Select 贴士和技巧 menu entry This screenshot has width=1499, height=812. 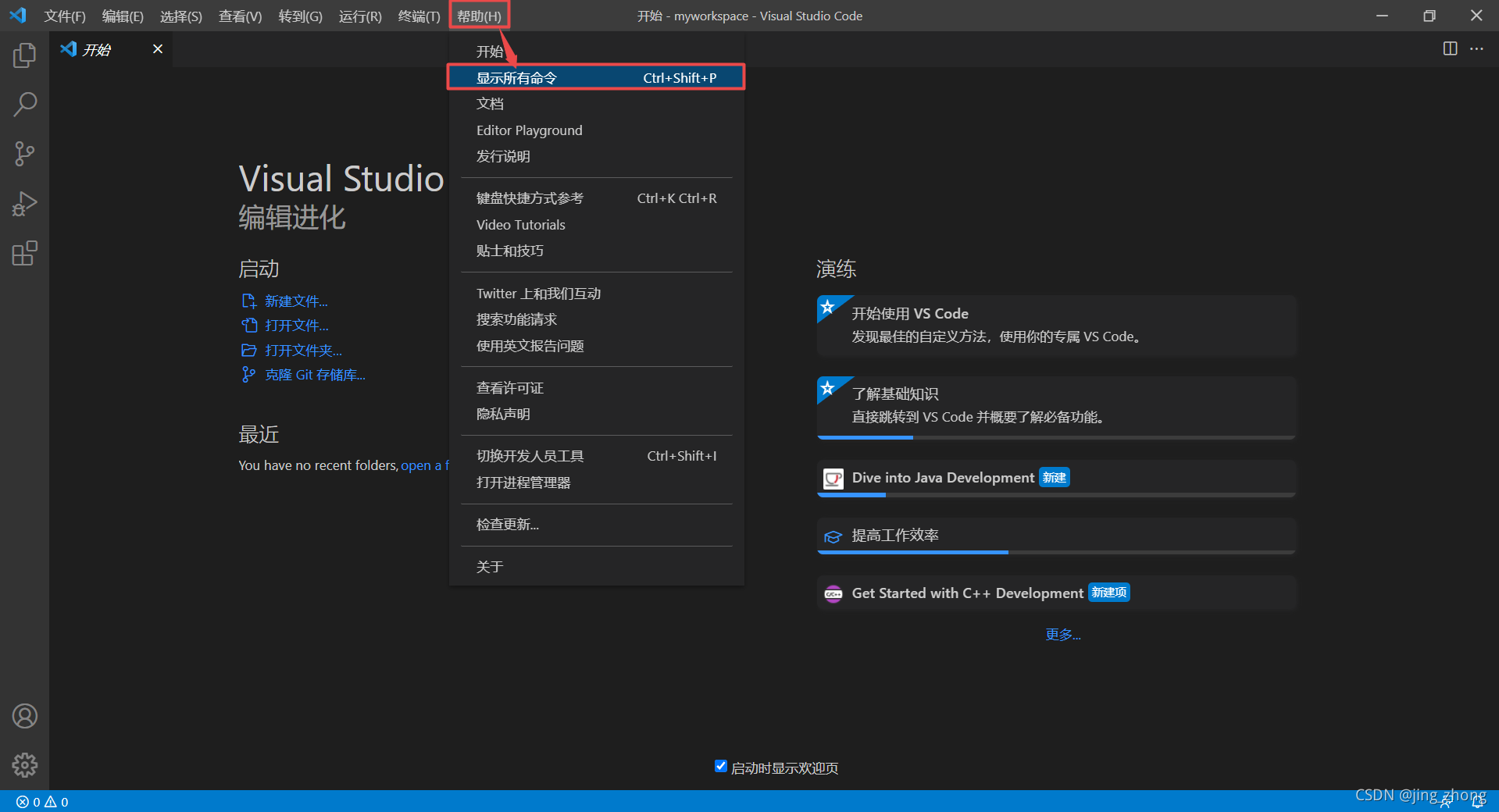pos(597,251)
